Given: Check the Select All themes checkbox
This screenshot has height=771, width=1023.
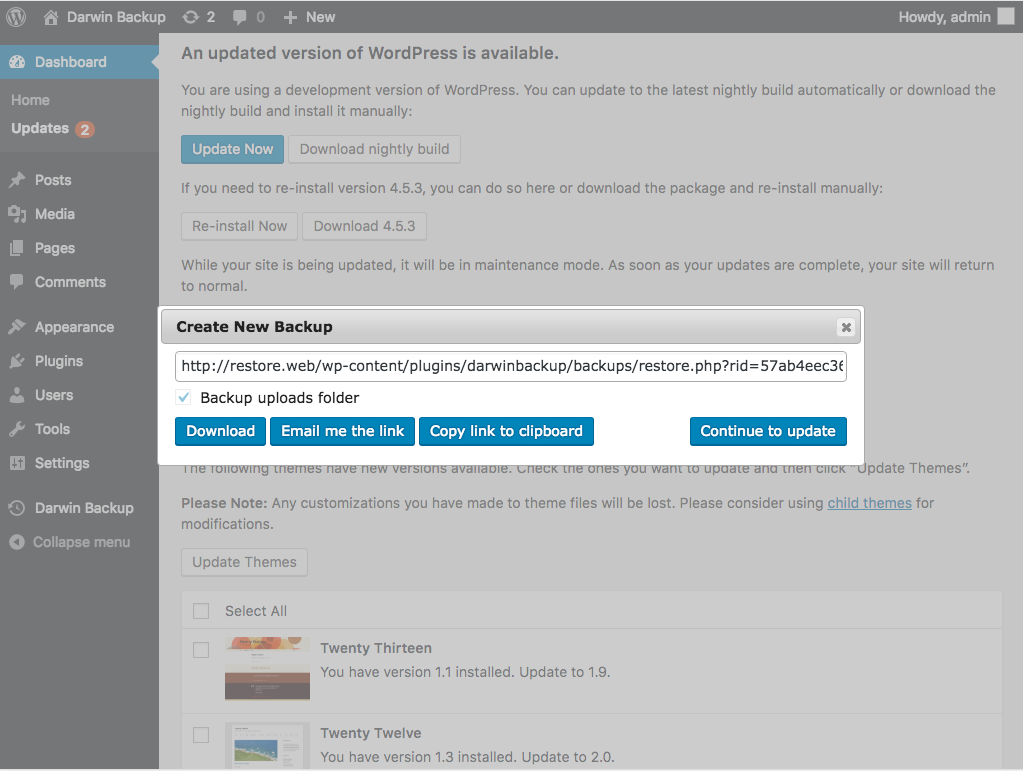Looking at the screenshot, I should pos(201,611).
